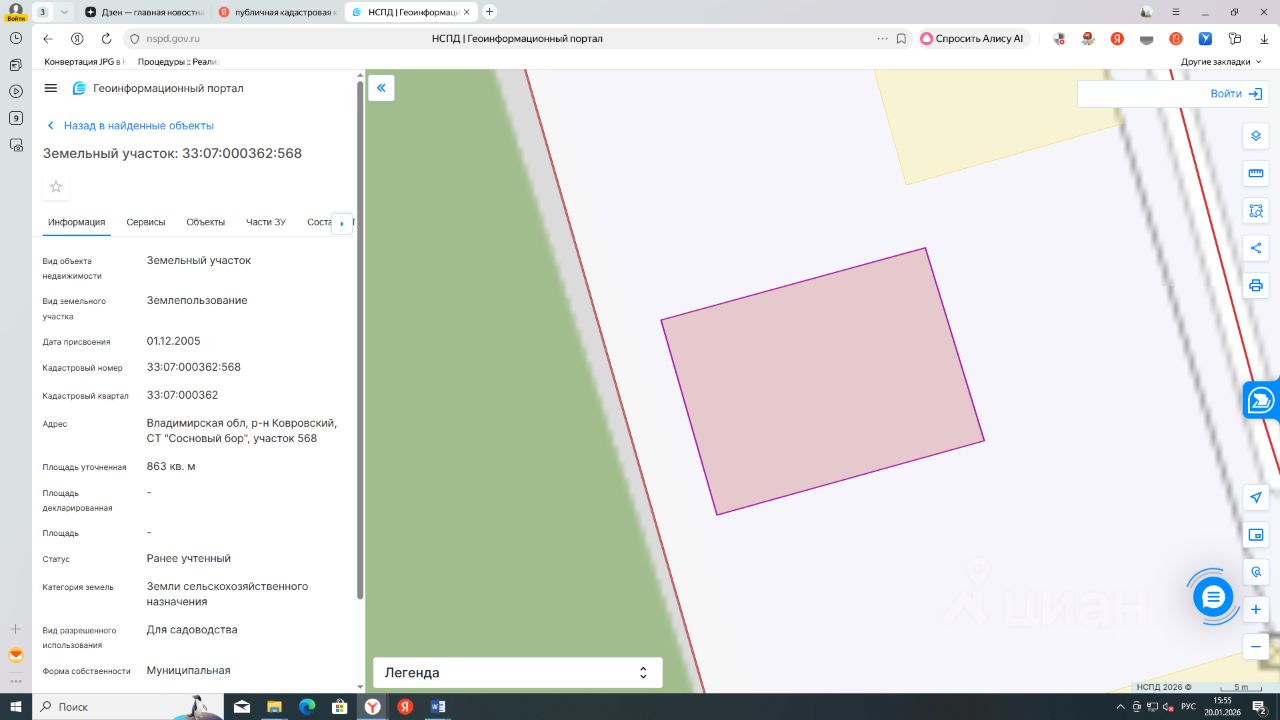1280x720 pixels.
Task: Switch to the Части ЗУ tab
Action: tap(266, 222)
